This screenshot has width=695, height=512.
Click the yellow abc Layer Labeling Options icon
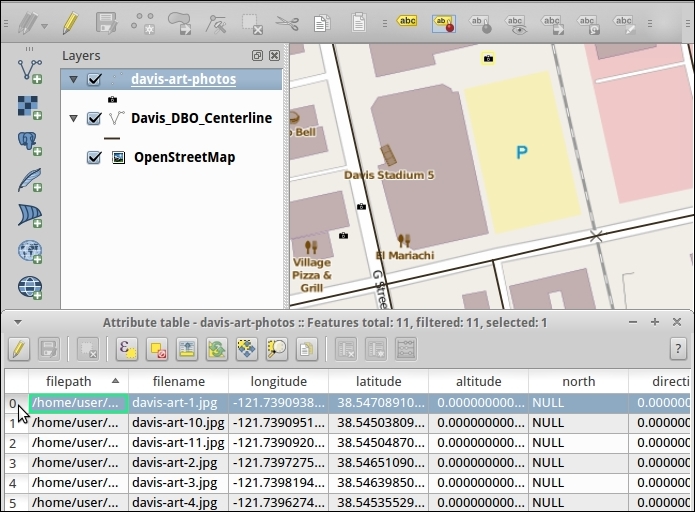[x=407, y=21]
